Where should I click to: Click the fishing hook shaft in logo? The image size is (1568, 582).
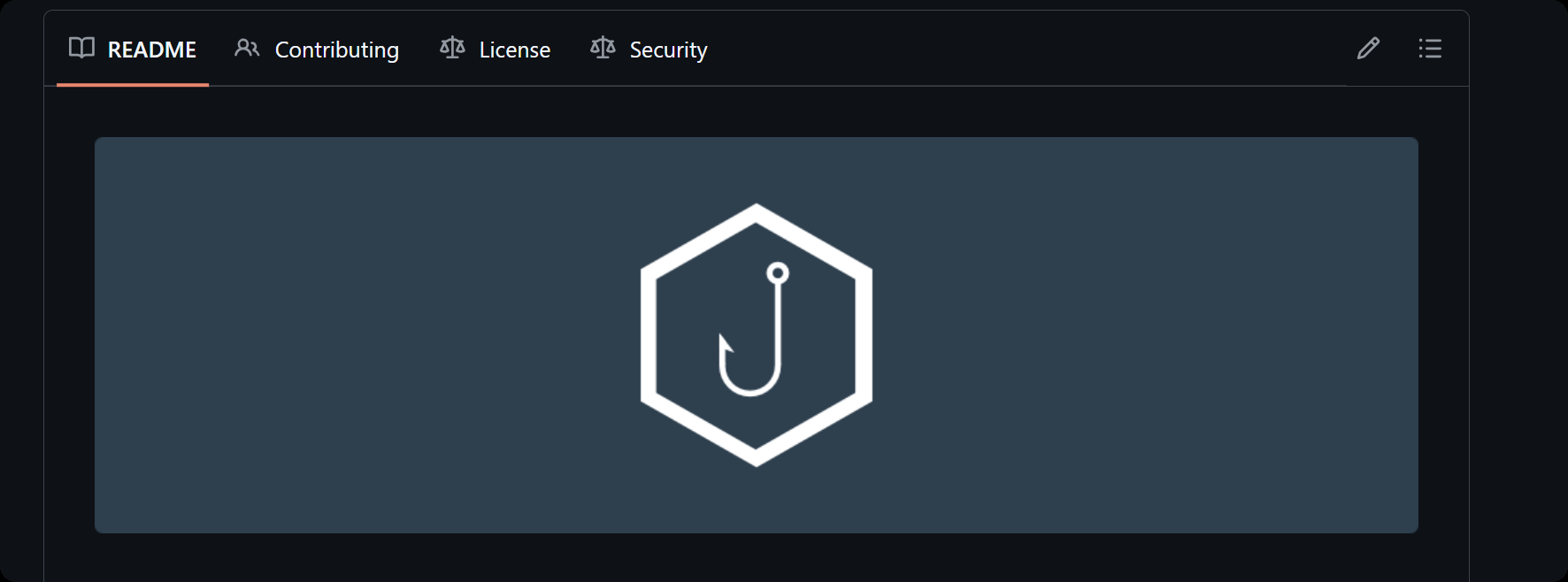pyautogui.click(x=779, y=327)
